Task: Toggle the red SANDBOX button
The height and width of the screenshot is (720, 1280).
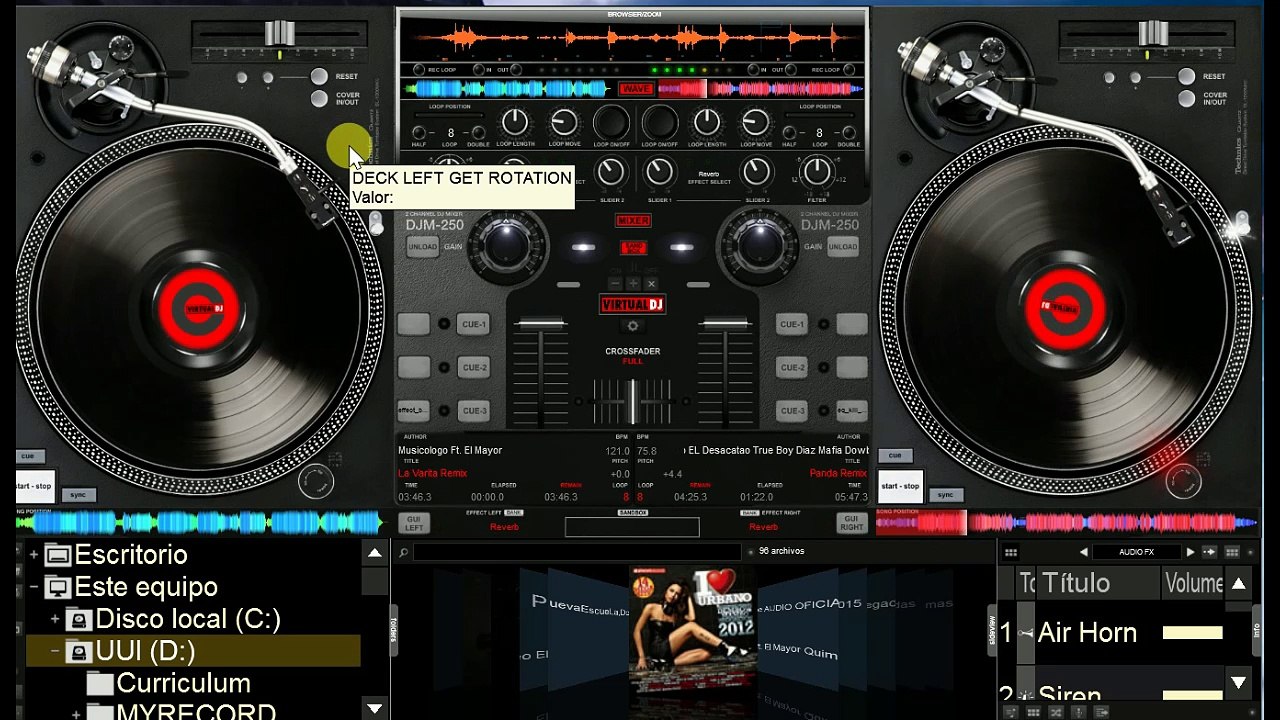Action: click(x=632, y=247)
